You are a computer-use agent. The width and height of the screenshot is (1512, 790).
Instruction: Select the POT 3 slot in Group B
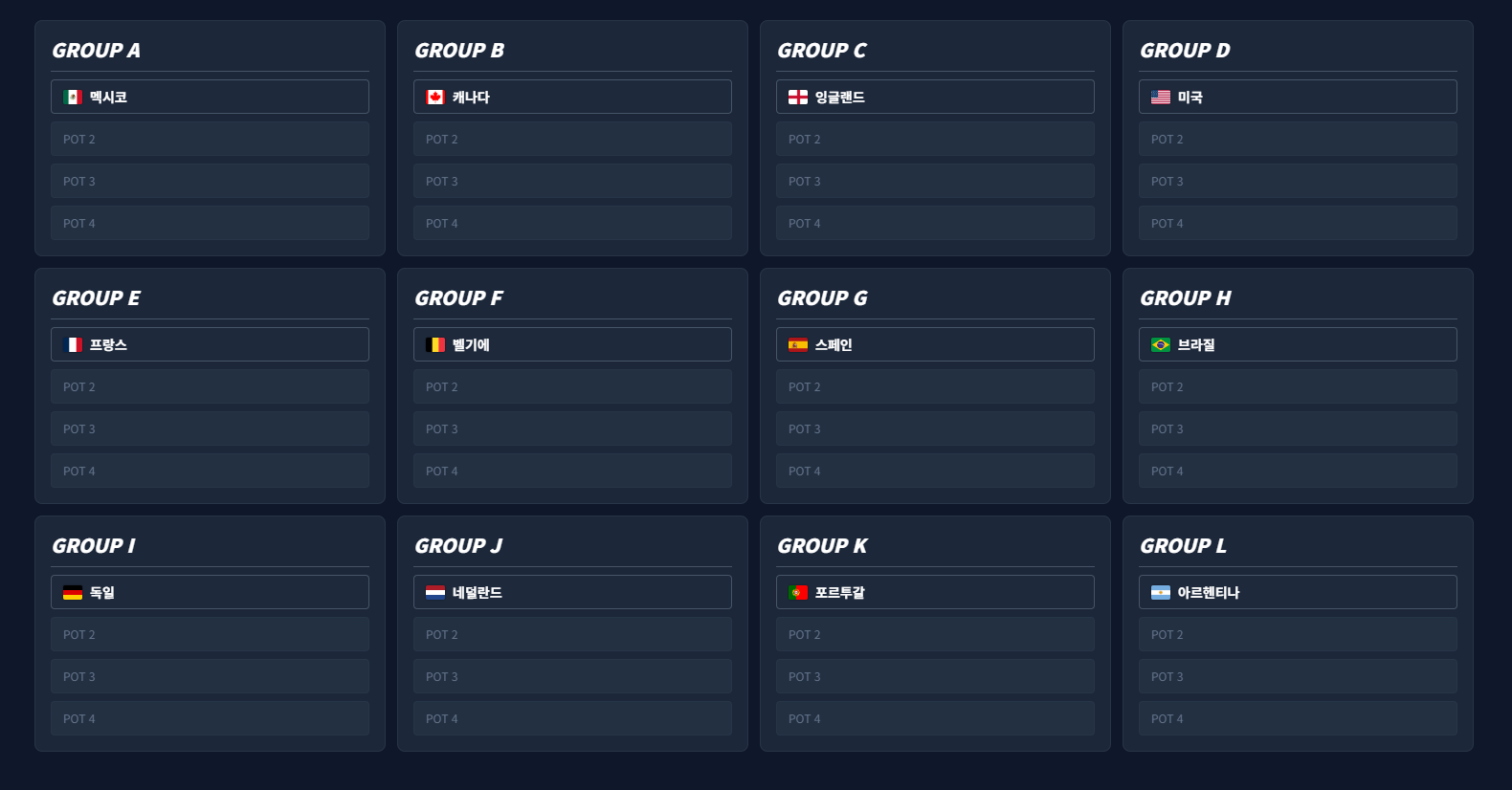(572, 181)
